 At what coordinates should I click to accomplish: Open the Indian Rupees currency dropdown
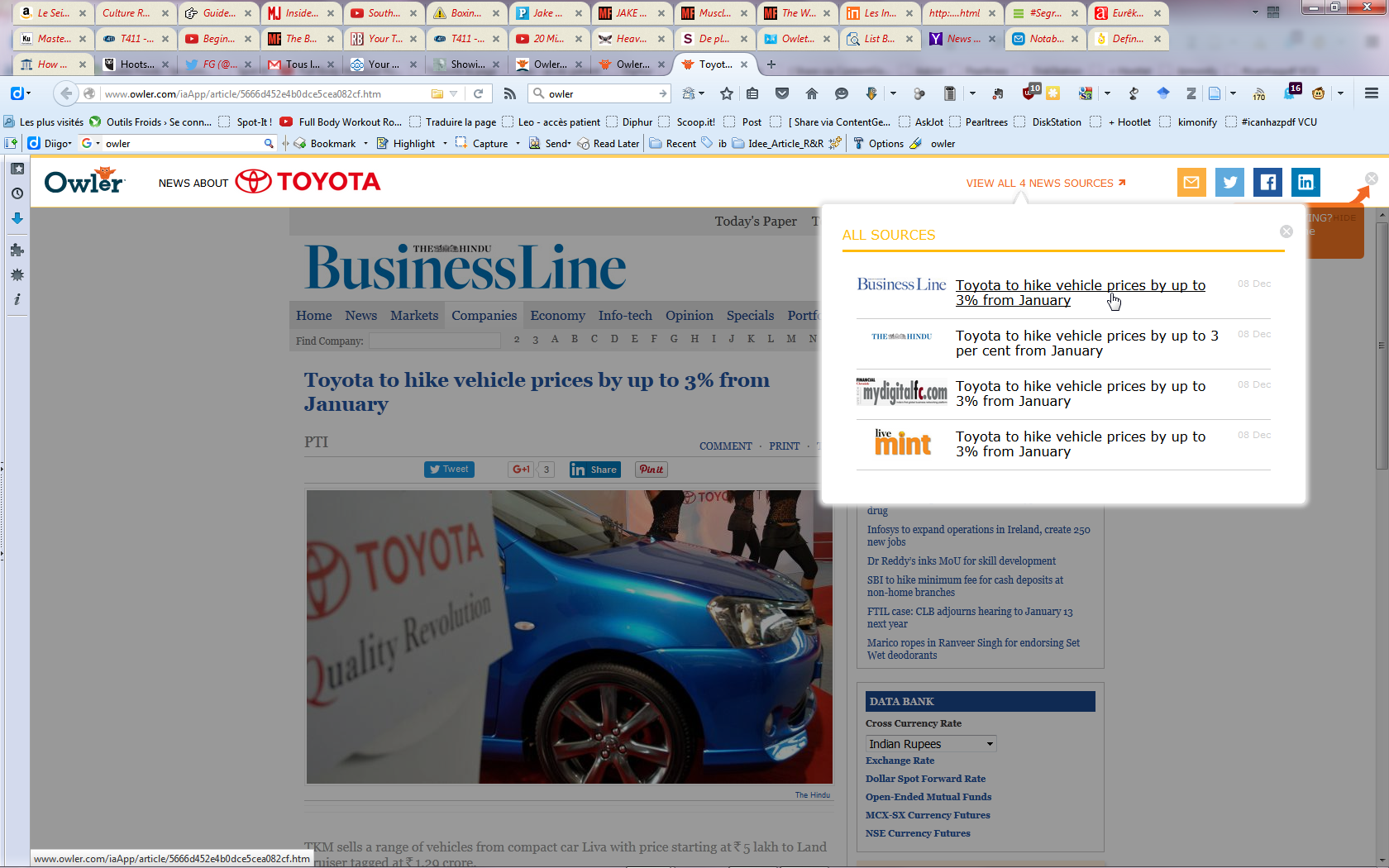tap(931, 743)
